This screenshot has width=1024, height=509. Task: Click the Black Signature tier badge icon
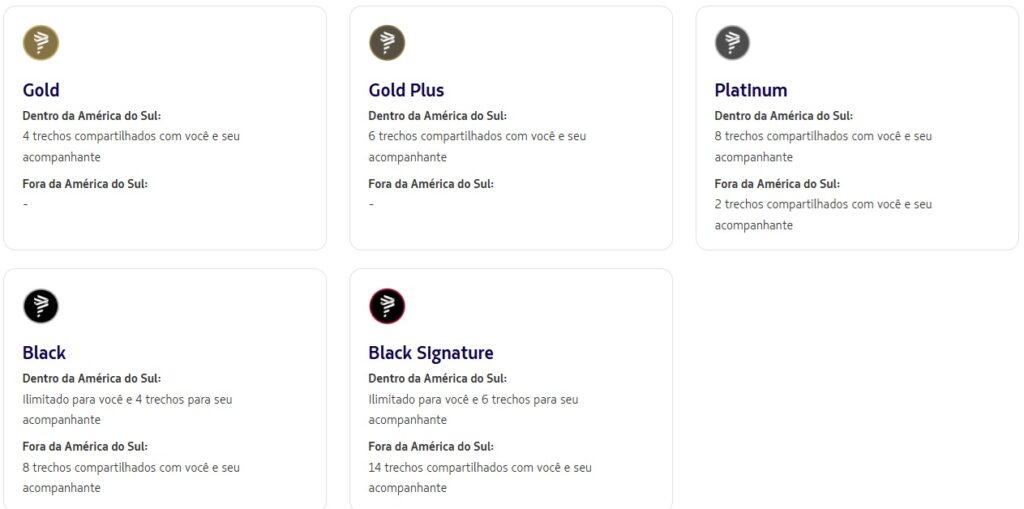click(x=387, y=306)
